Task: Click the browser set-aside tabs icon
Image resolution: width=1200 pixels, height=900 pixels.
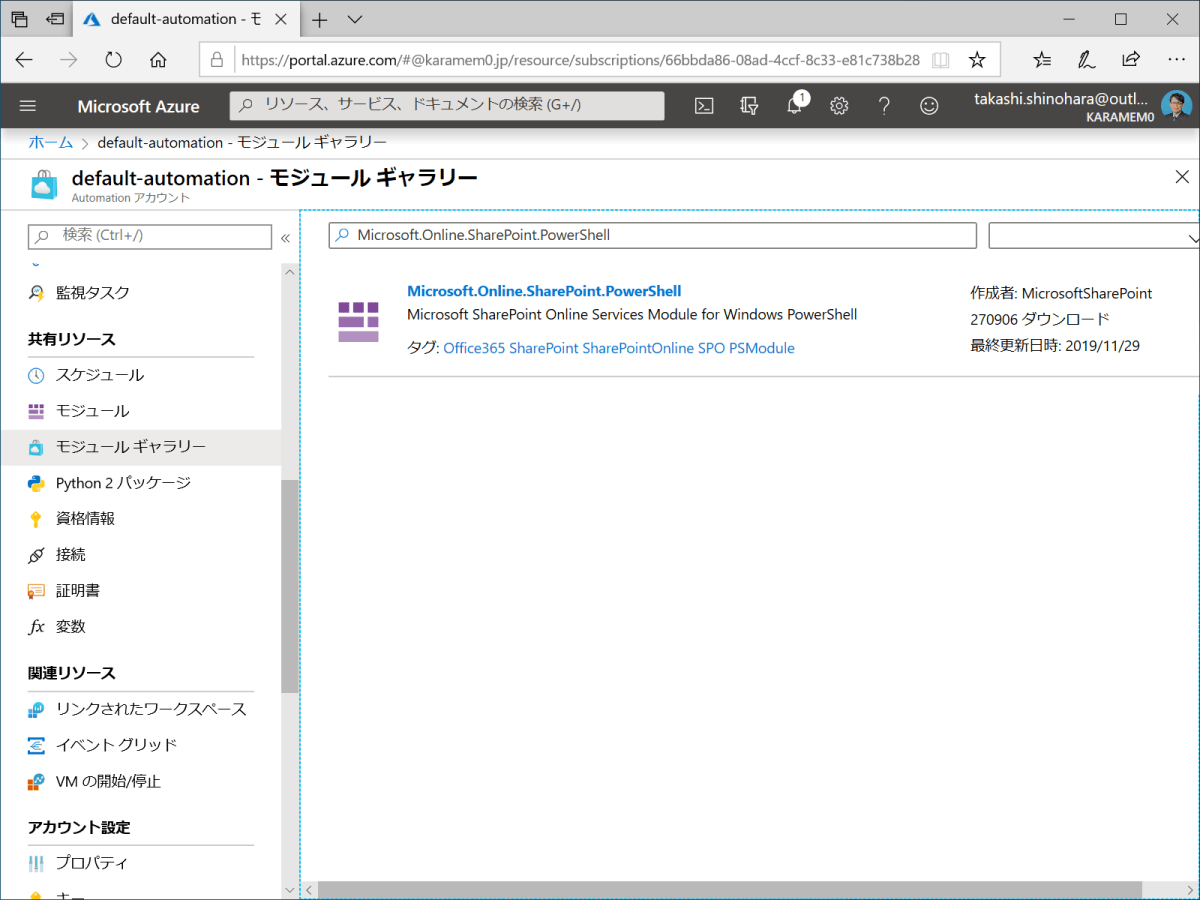Action: coord(19,20)
